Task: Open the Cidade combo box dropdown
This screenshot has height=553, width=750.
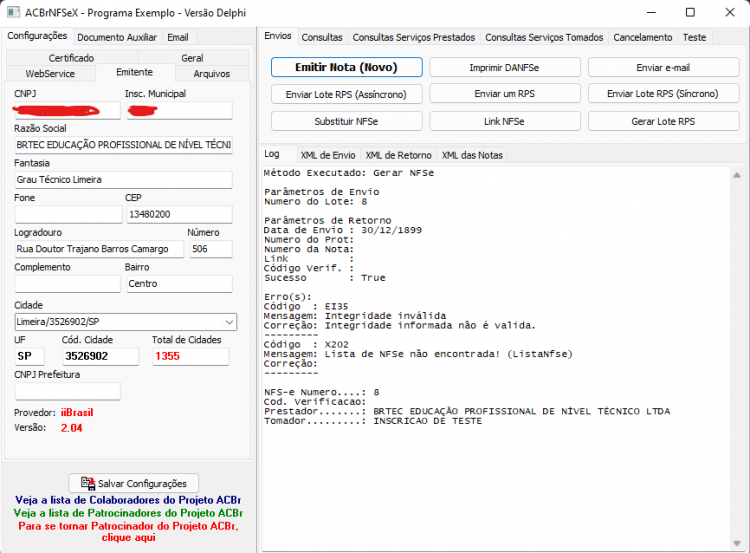Action: [x=230, y=322]
